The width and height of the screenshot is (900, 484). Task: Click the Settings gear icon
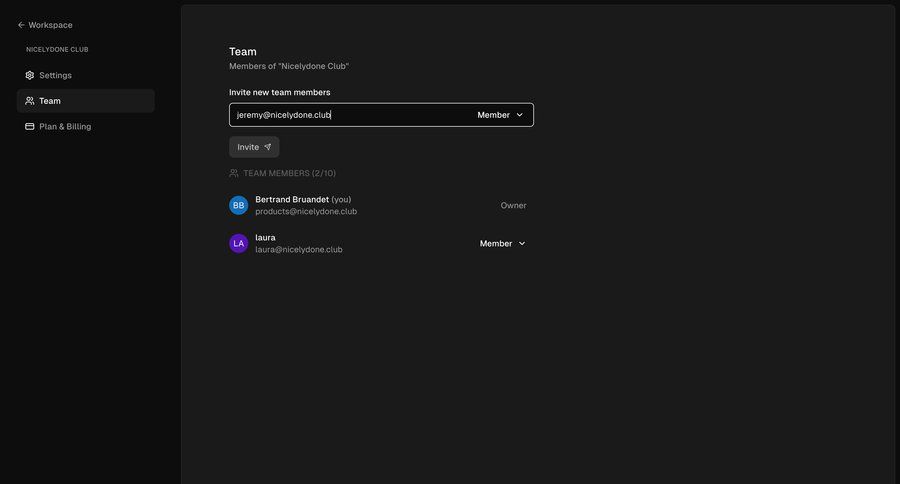(30, 75)
